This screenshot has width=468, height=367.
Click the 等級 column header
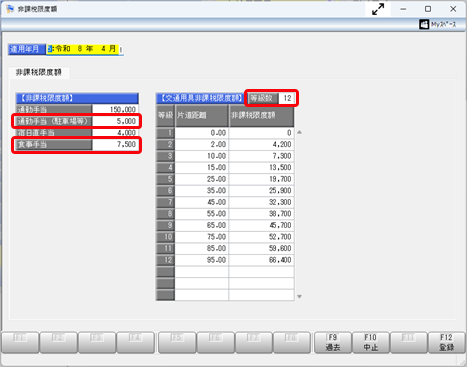(x=166, y=115)
